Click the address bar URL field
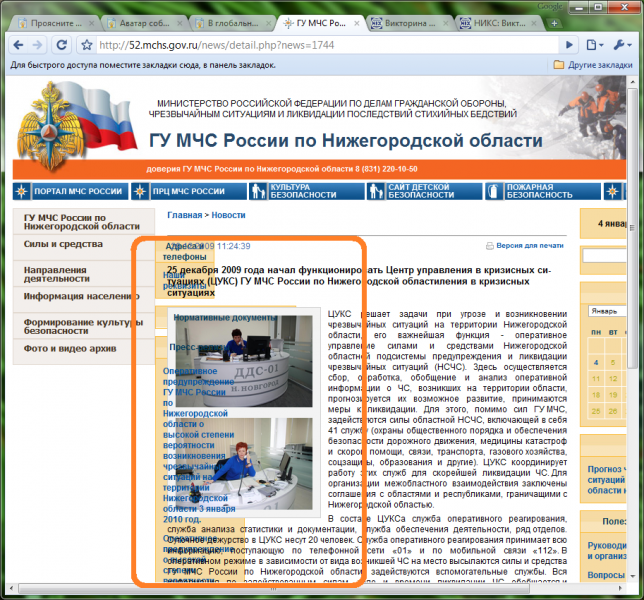 (x=327, y=45)
